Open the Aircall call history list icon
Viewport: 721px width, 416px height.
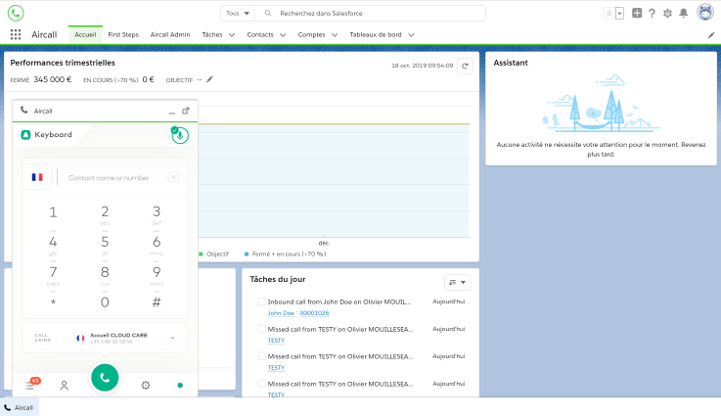tap(30, 385)
